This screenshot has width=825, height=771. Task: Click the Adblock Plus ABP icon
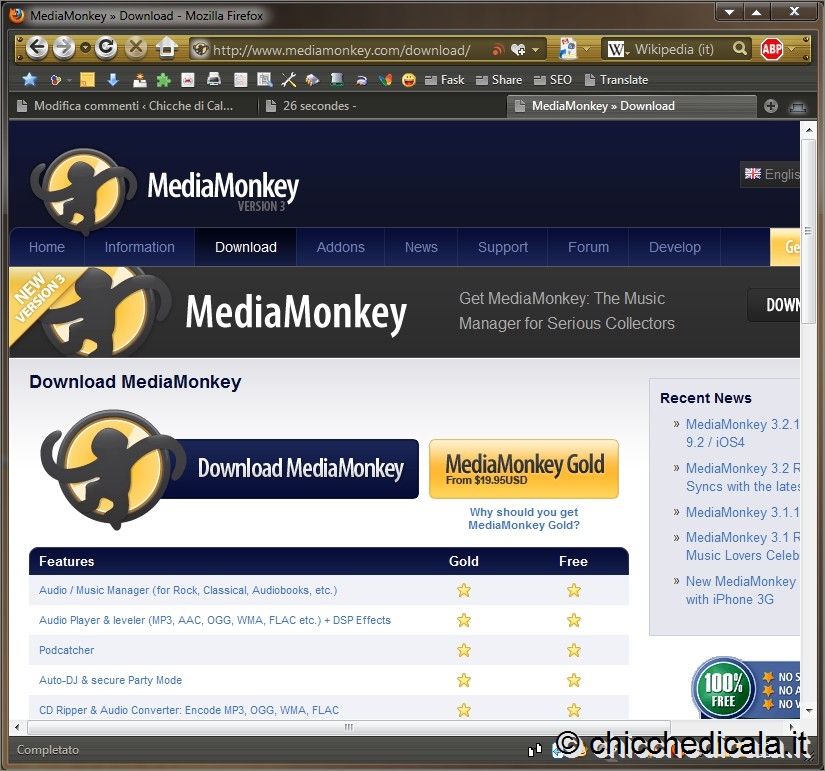[x=772, y=49]
